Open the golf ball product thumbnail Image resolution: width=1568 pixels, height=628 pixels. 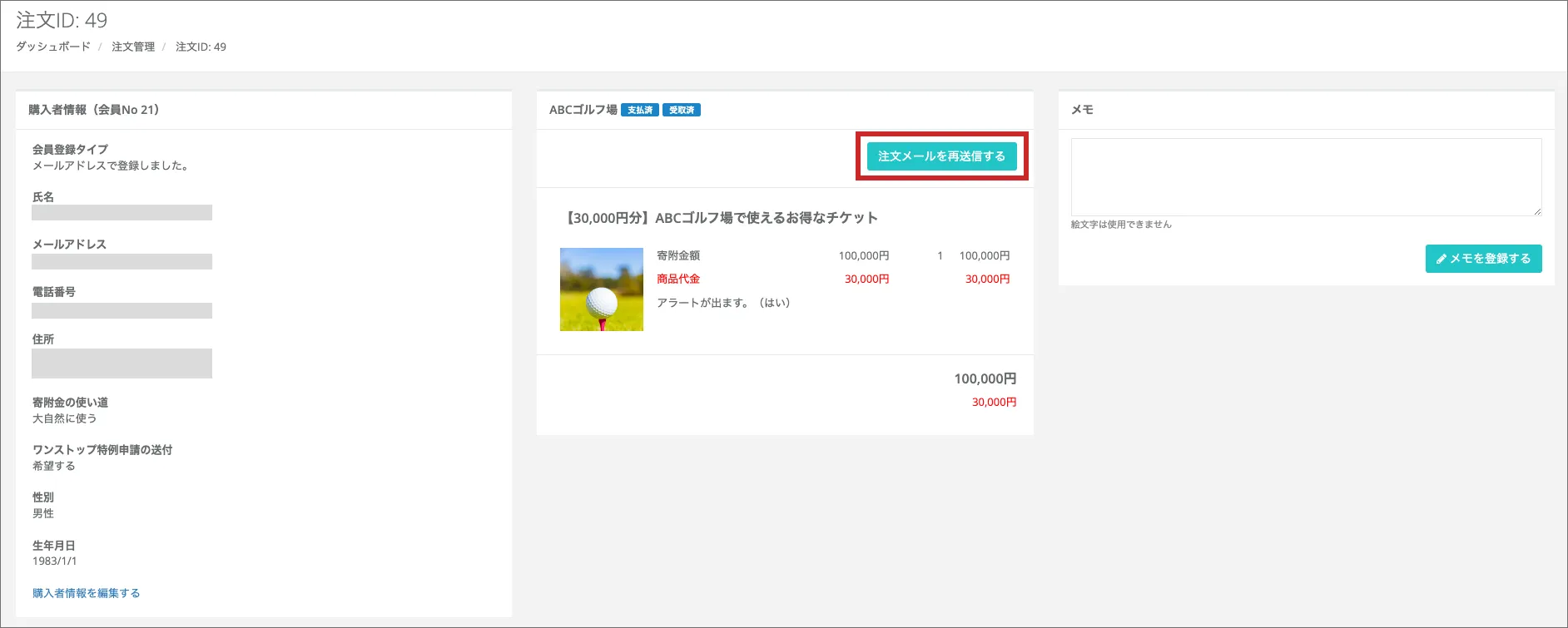tap(601, 289)
